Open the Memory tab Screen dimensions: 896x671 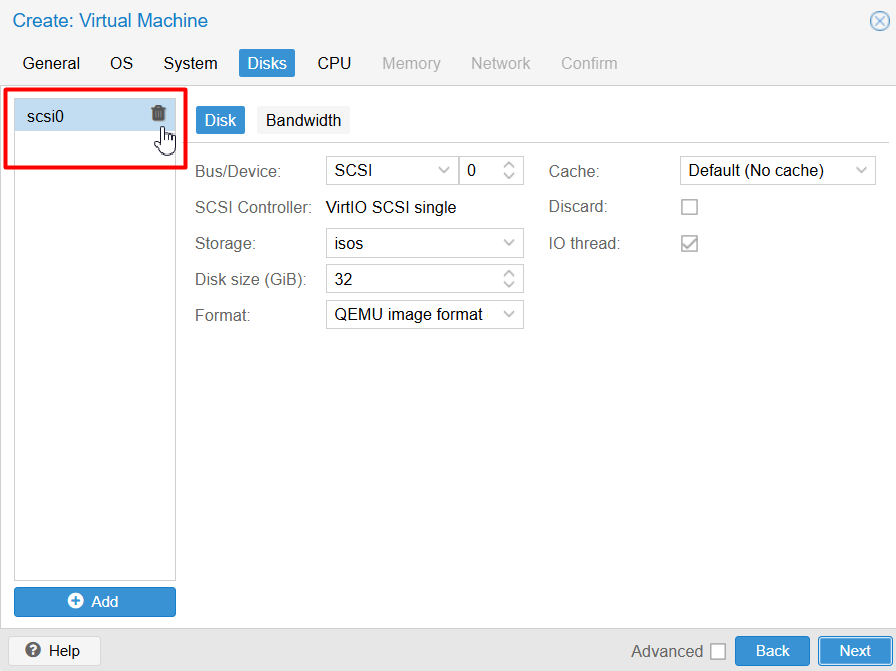tap(411, 63)
